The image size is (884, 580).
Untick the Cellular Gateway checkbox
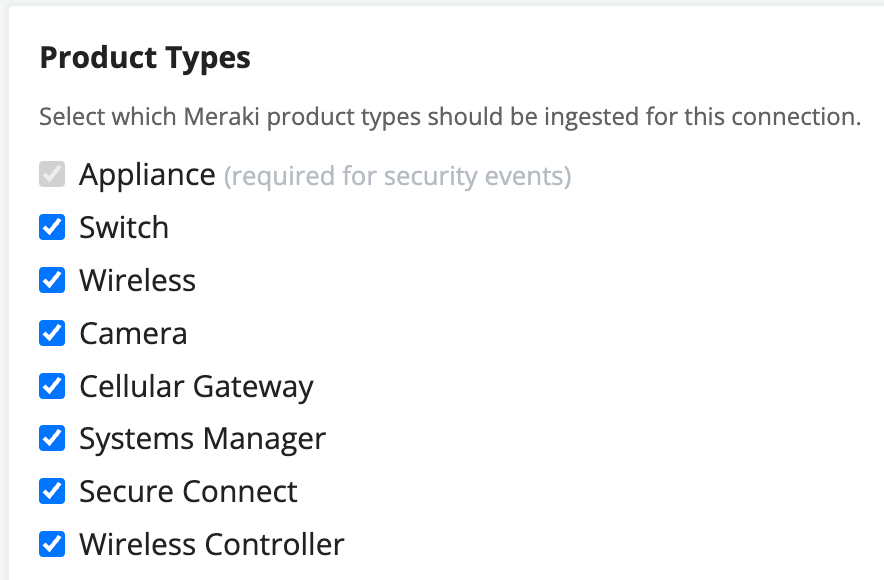tap(52, 386)
